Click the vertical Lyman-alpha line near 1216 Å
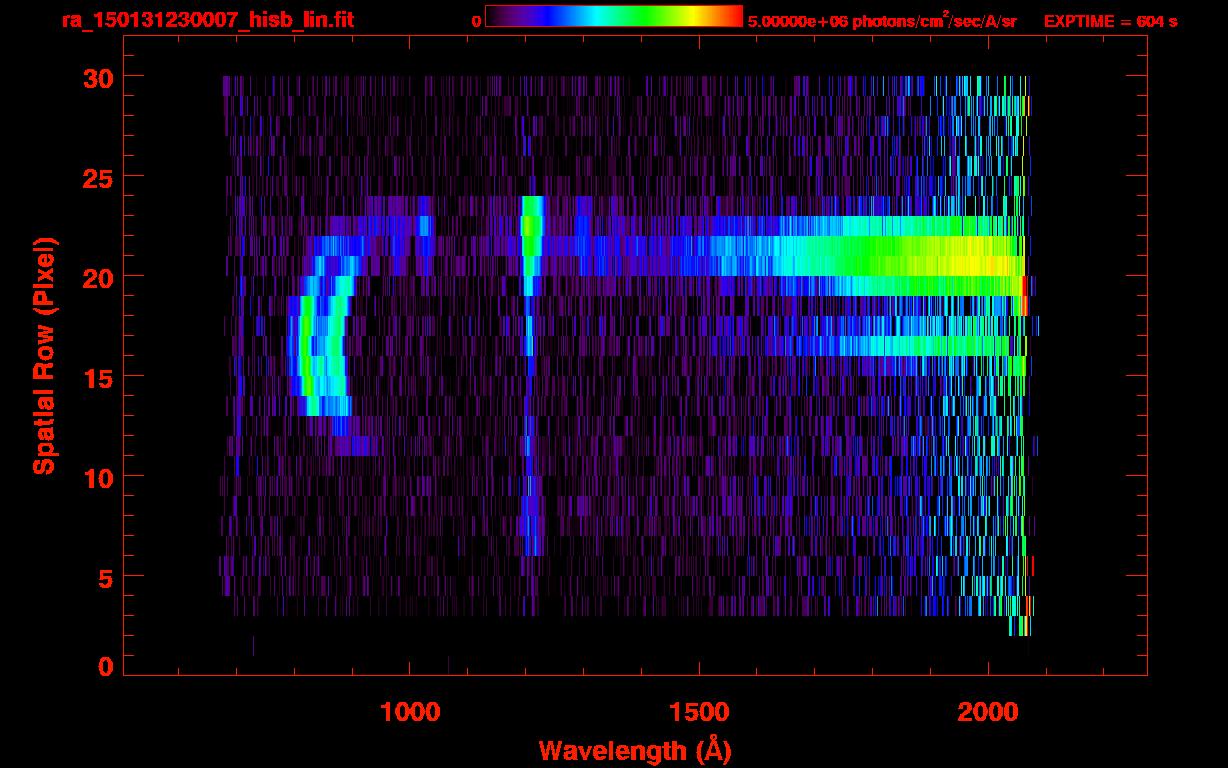1228x768 pixels. [x=530, y=375]
